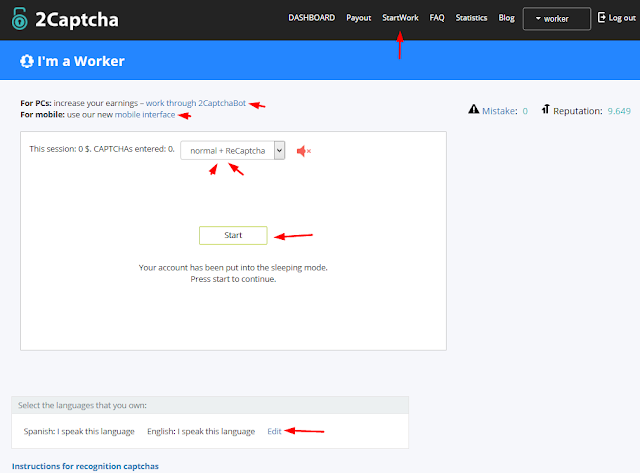View the Statistics page

[x=471, y=18]
